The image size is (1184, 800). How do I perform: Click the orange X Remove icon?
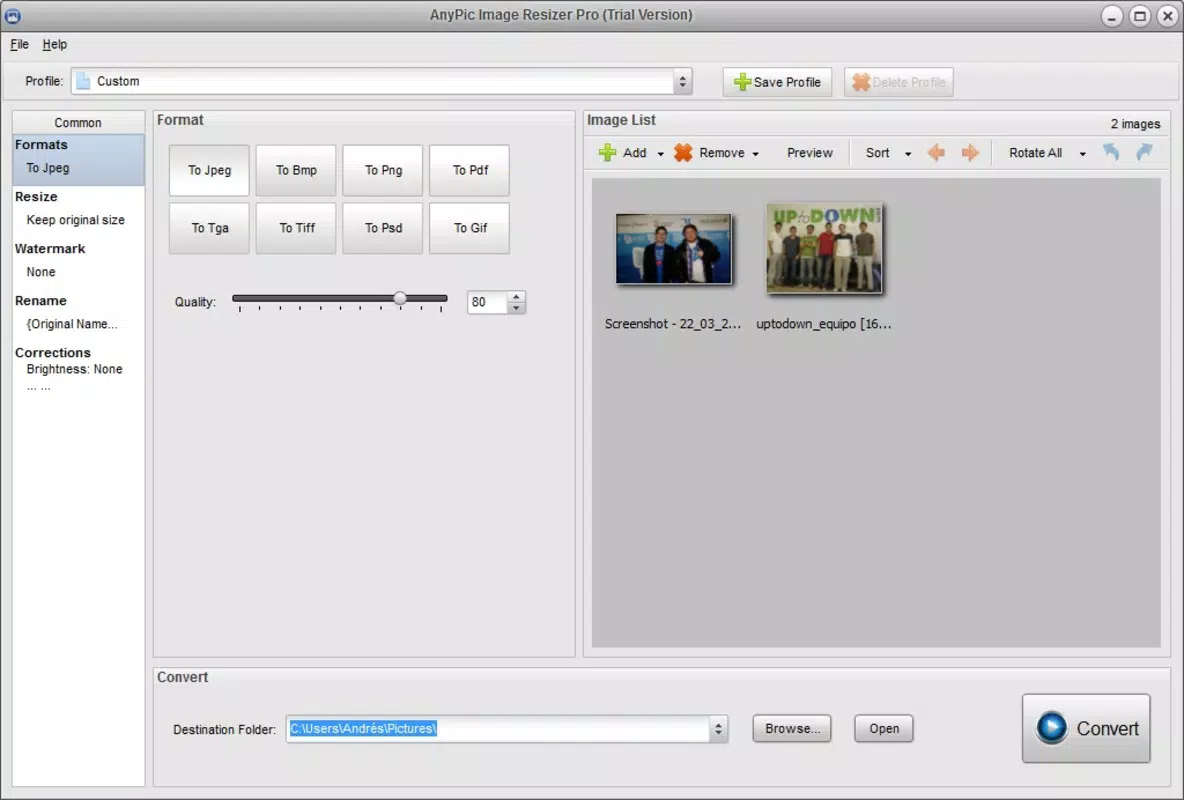point(683,153)
